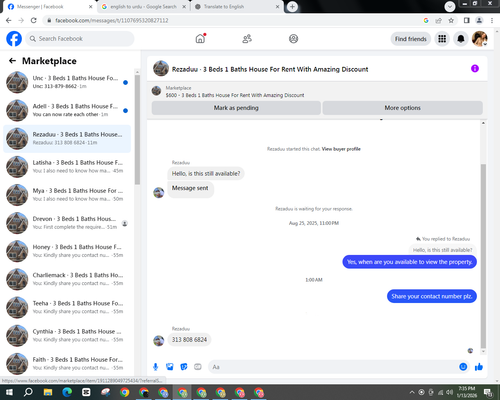This screenshot has height=400, width=500.
Task: Click the Mark as pending button
Action: (236, 108)
